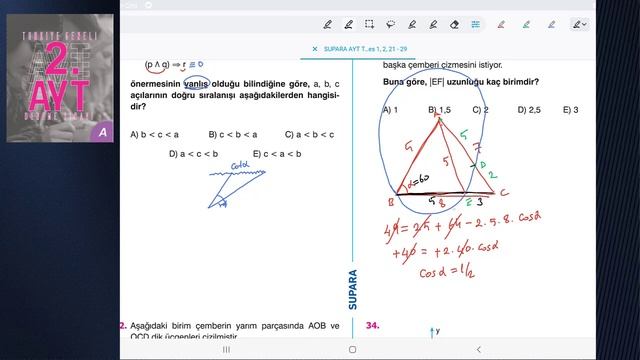Pick the red pen preset
640x360 pixels.
tap(501, 24)
